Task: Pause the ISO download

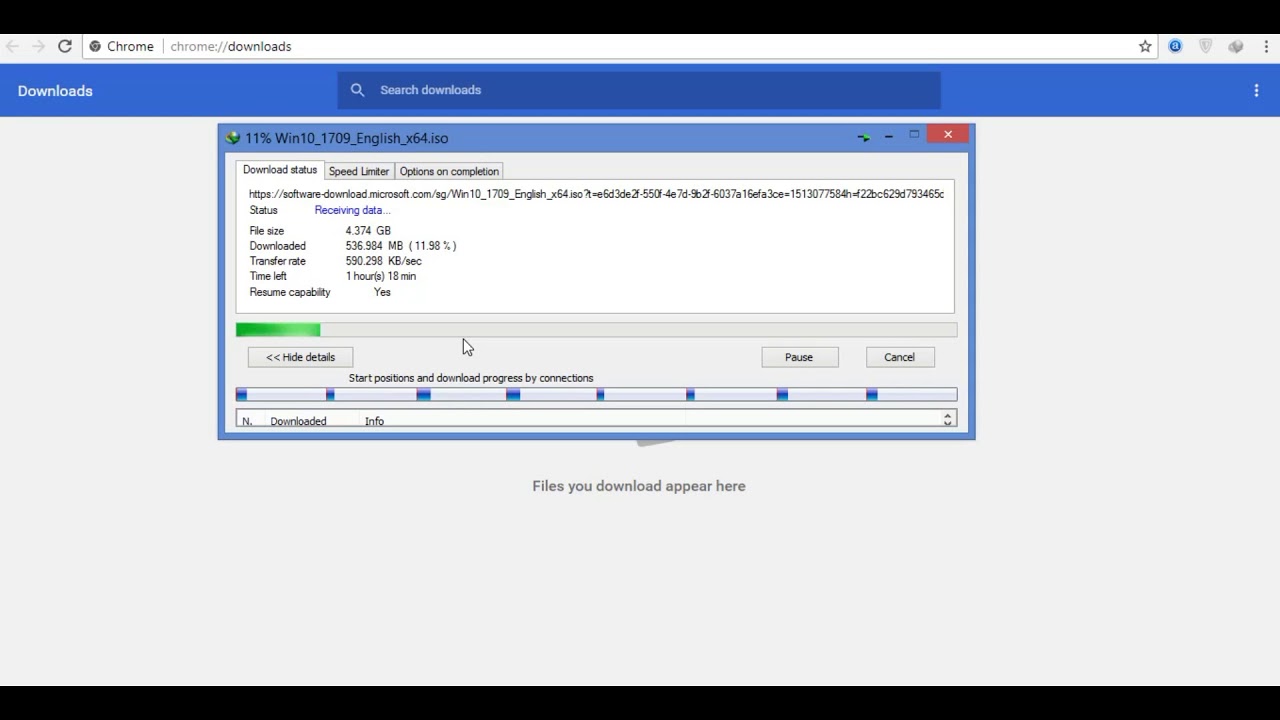Action: [x=799, y=357]
